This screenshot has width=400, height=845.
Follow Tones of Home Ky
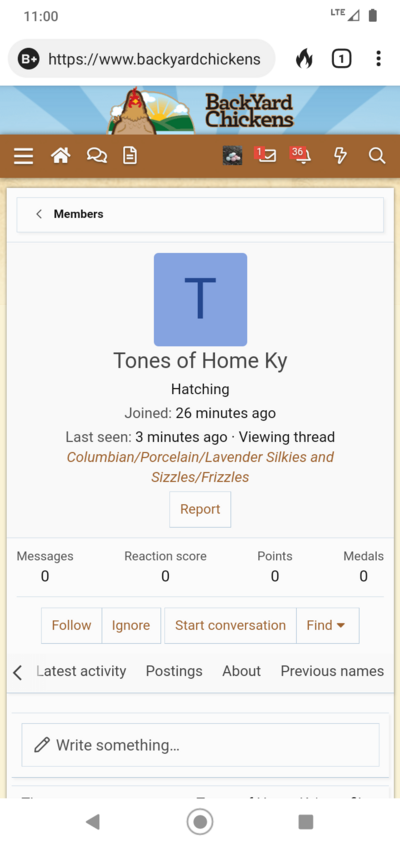71,626
